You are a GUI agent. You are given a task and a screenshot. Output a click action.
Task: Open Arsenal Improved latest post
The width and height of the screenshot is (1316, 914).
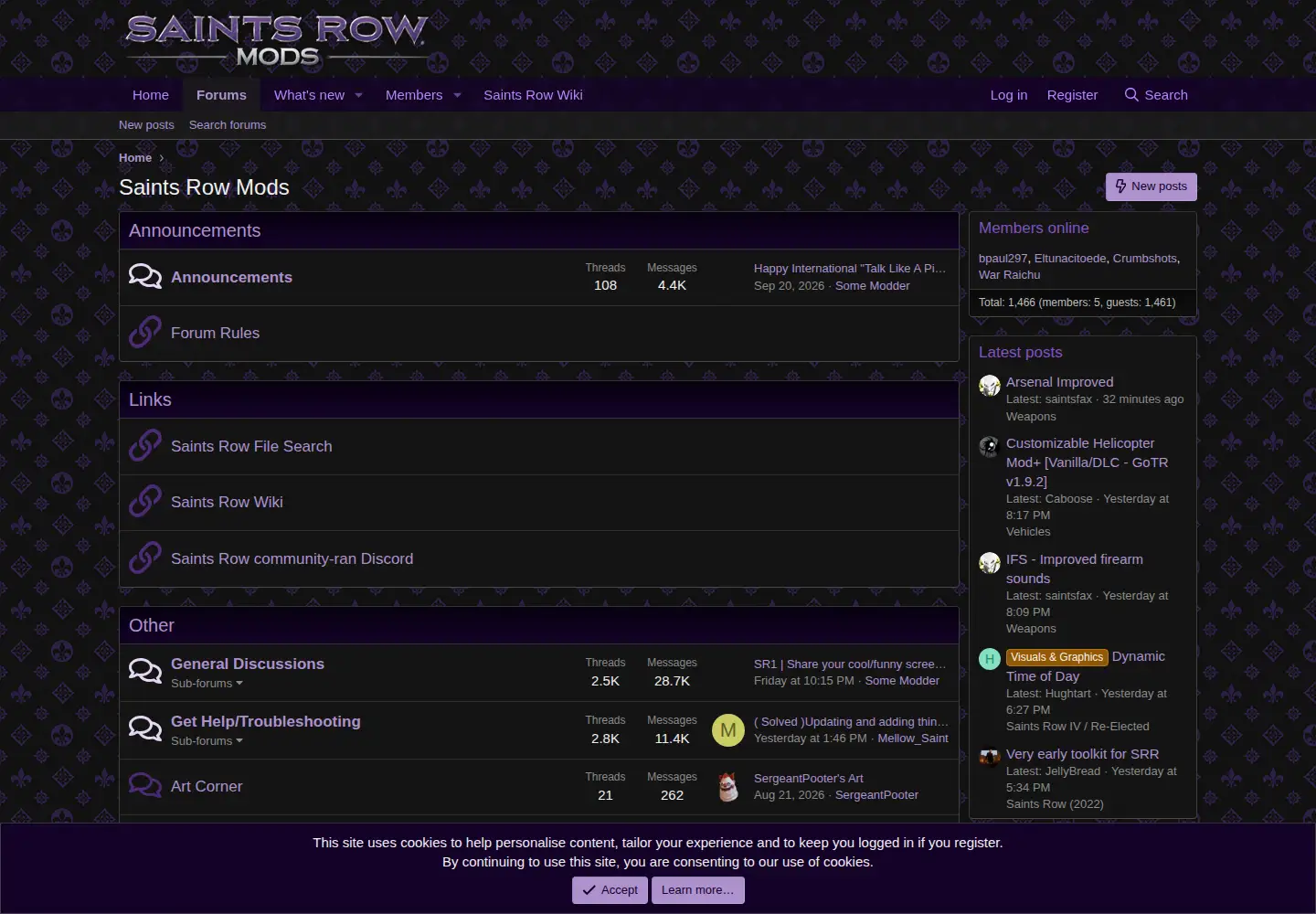[1060, 382]
